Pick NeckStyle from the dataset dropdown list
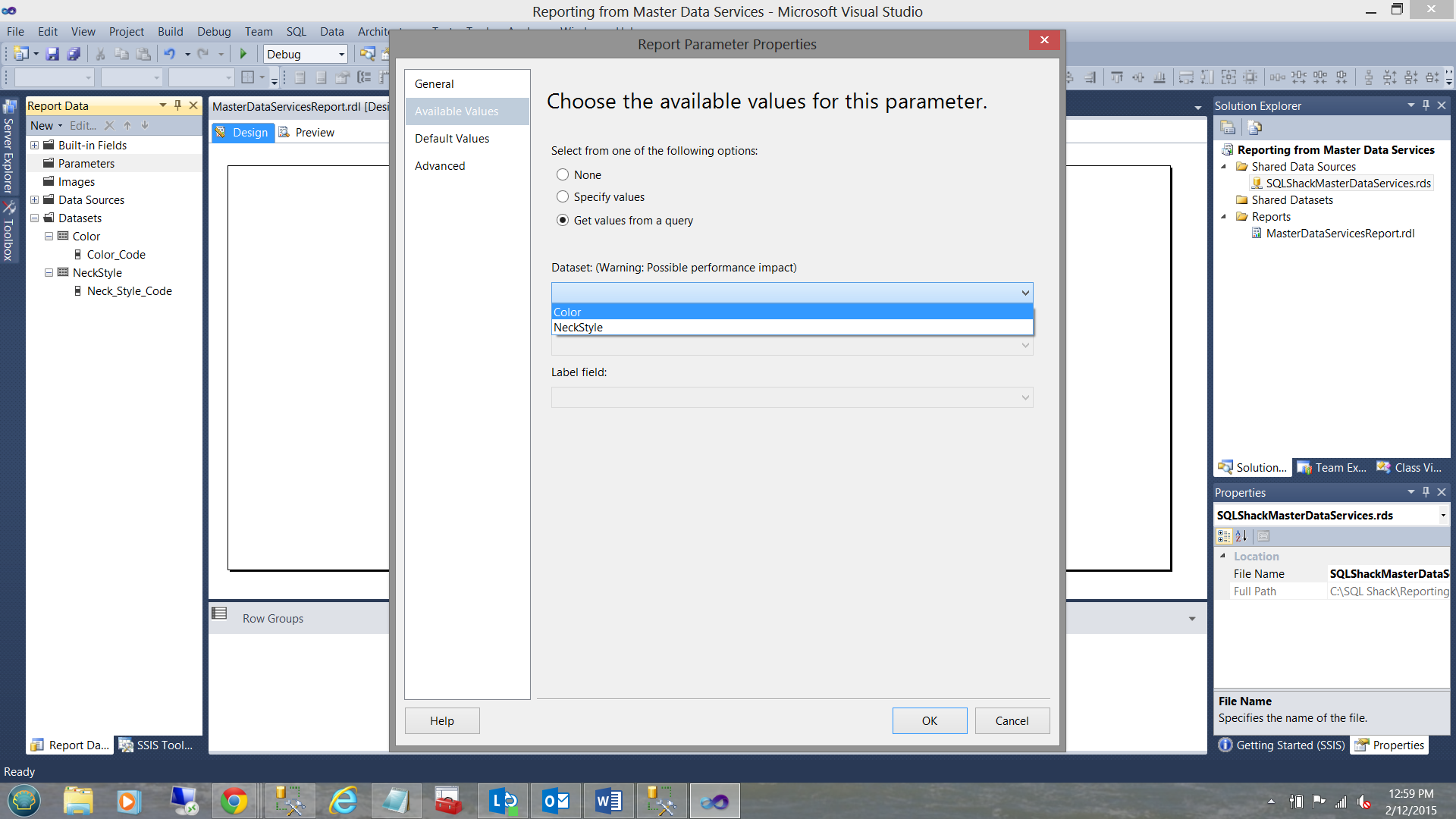 (x=579, y=328)
